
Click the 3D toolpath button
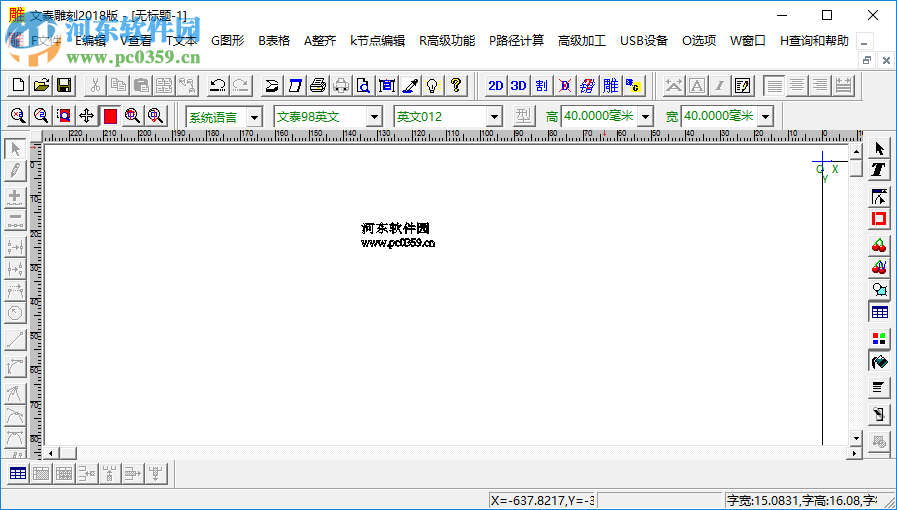point(518,86)
